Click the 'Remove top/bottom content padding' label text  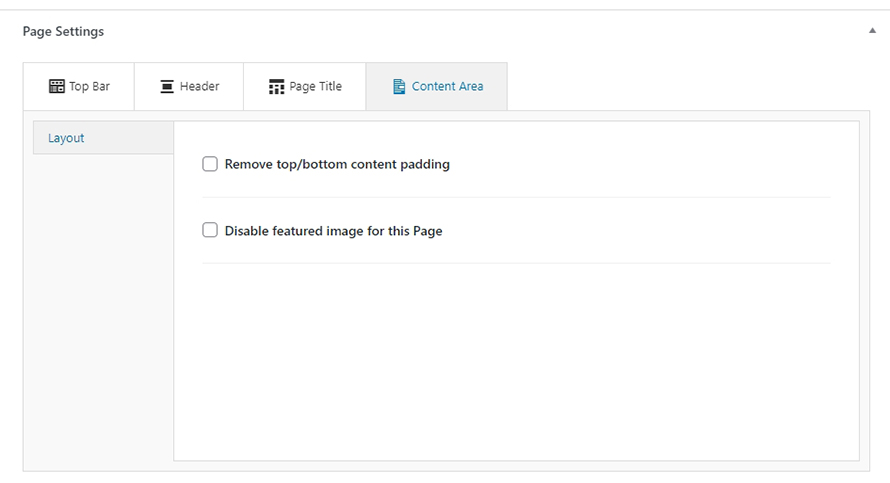(337, 164)
